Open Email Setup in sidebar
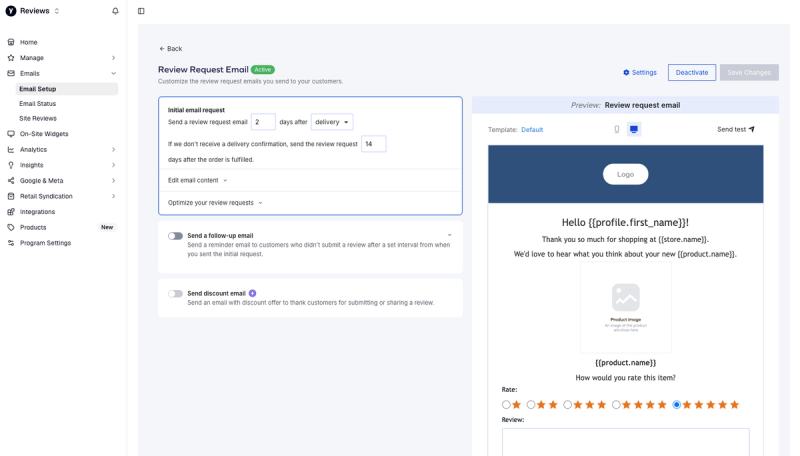The image size is (800, 456). click(67, 89)
